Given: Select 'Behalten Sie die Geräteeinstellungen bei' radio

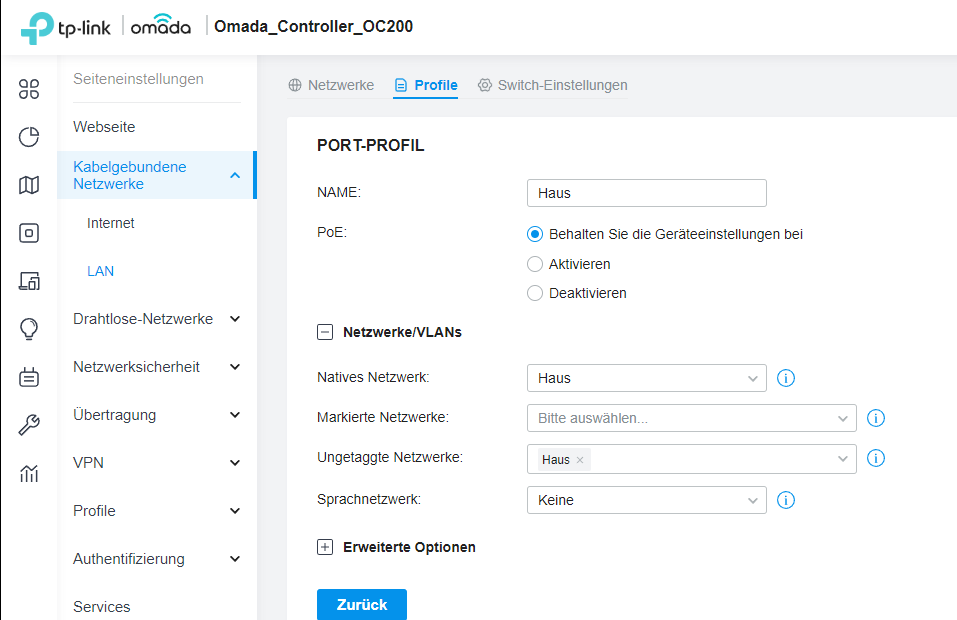Looking at the screenshot, I should tap(535, 235).
